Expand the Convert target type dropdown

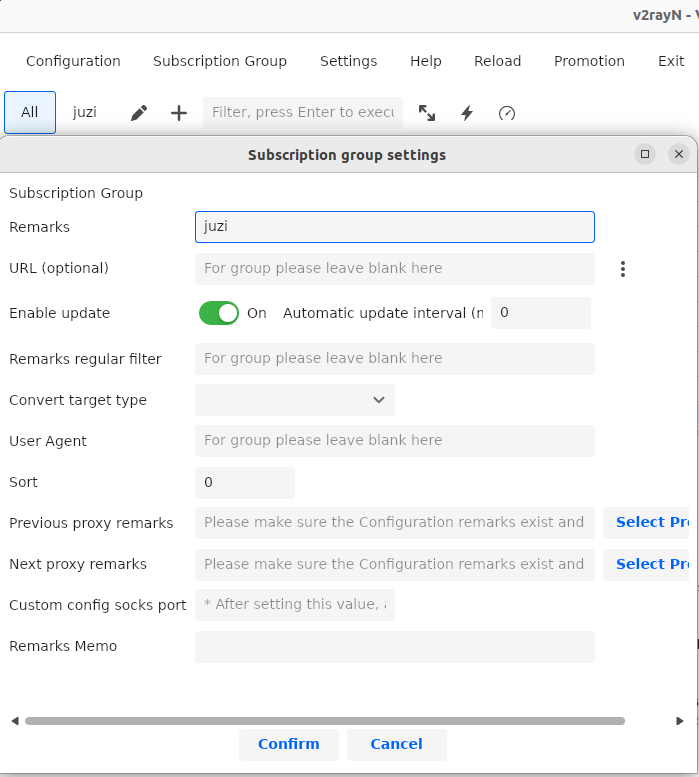click(x=295, y=400)
